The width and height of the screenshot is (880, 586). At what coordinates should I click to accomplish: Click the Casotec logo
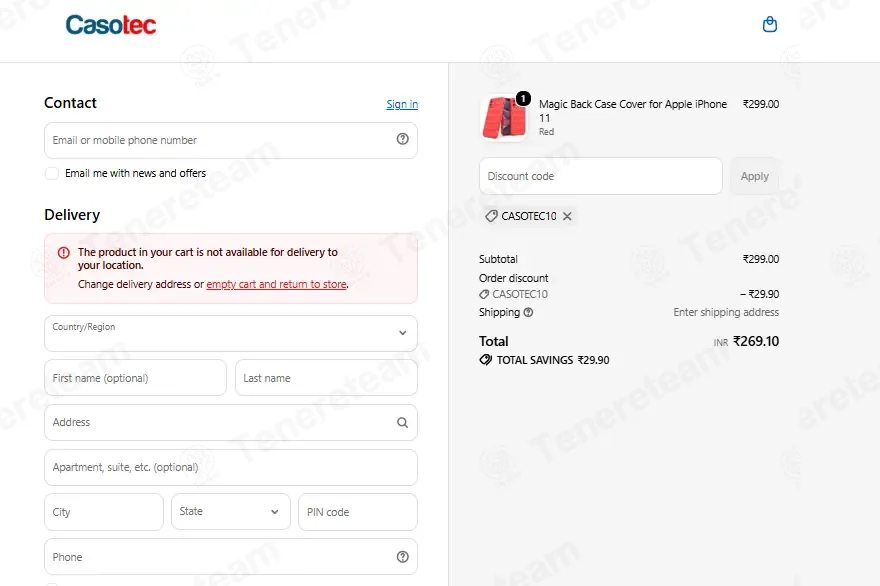pos(111,25)
